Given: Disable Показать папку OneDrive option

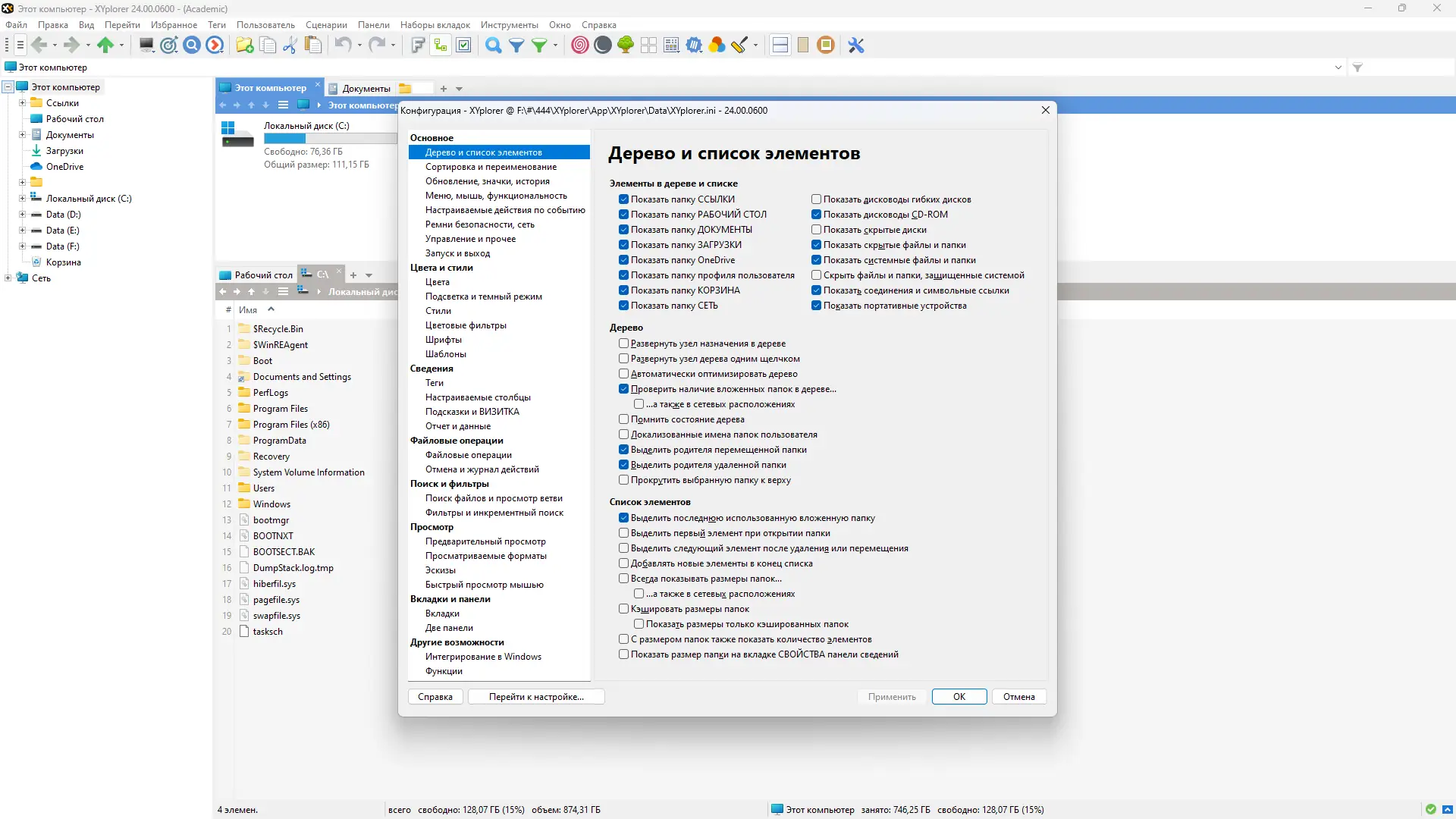Looking at the screenshot, I should pyautogui.click(x=623, y=260).
